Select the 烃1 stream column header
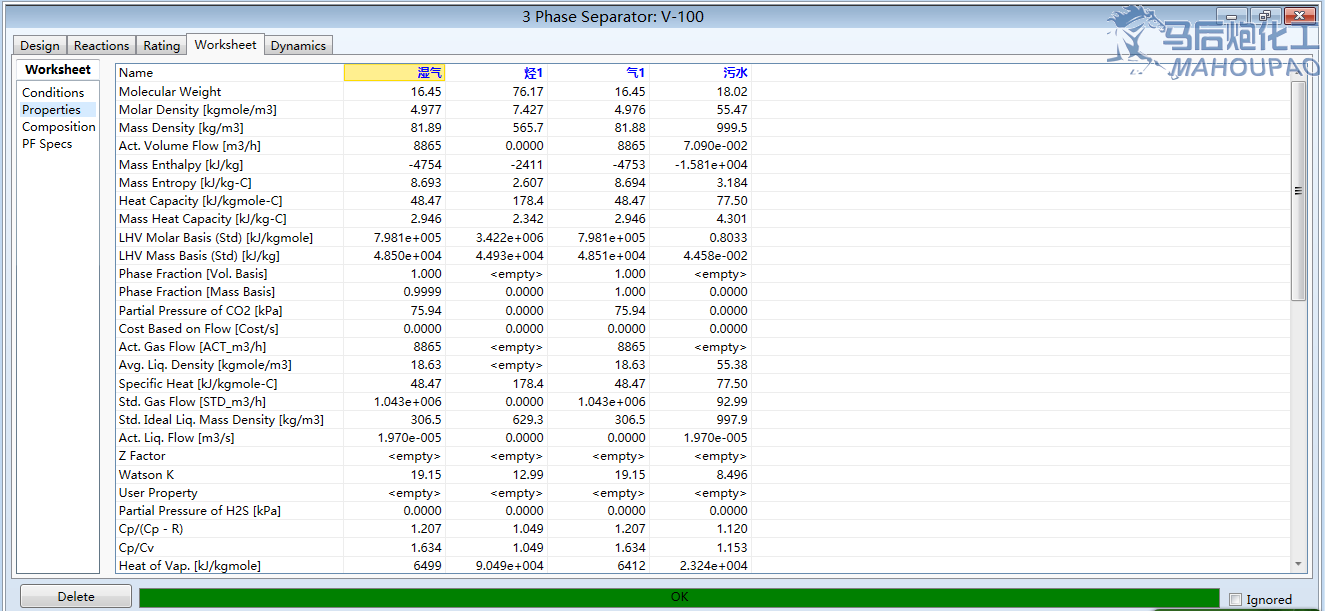The image size is (1325, 611). (x=497, y=73)
